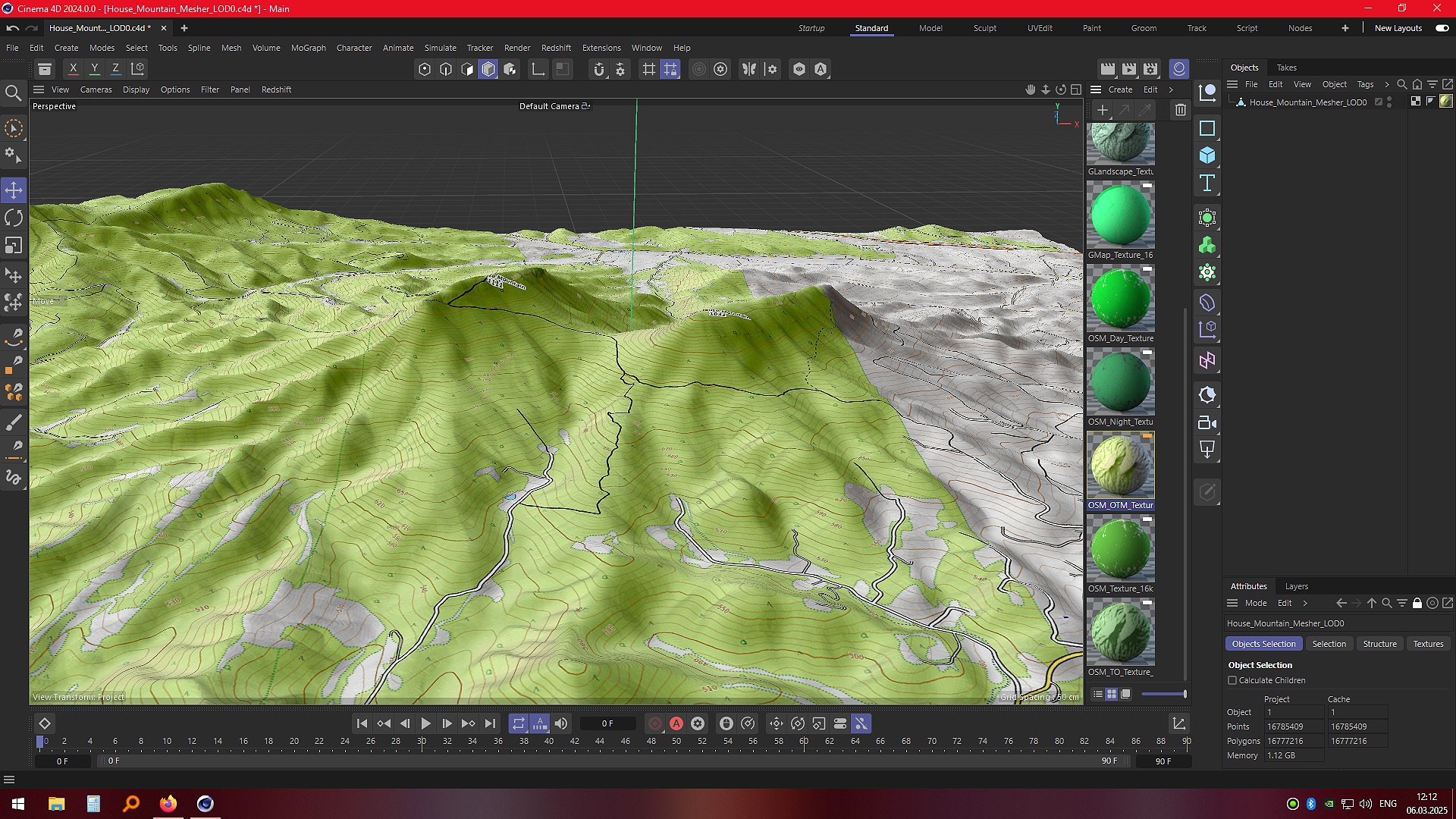This screenshot has height=819, width=1456.
Task: Open viewport Display menu
Action: click(136, 89)
